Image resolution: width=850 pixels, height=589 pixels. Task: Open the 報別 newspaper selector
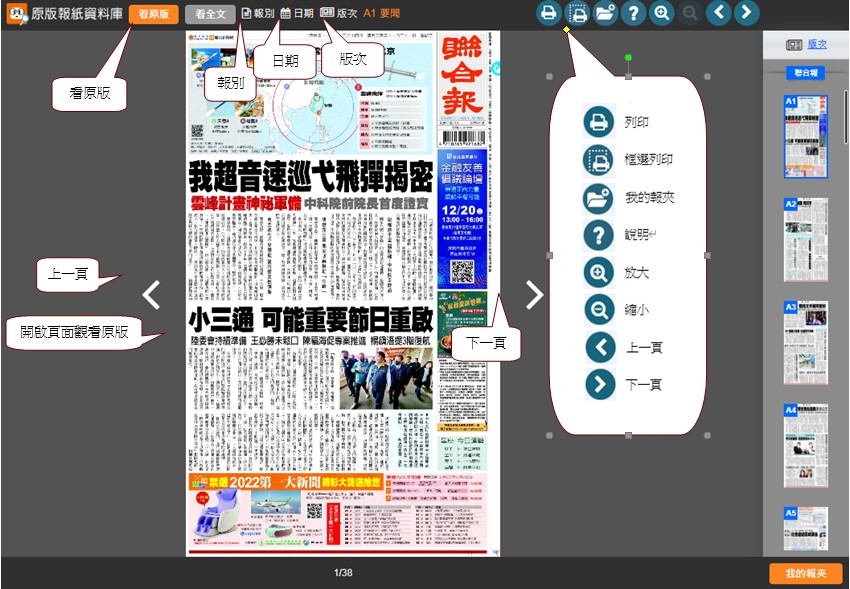[x=258, y=14]
